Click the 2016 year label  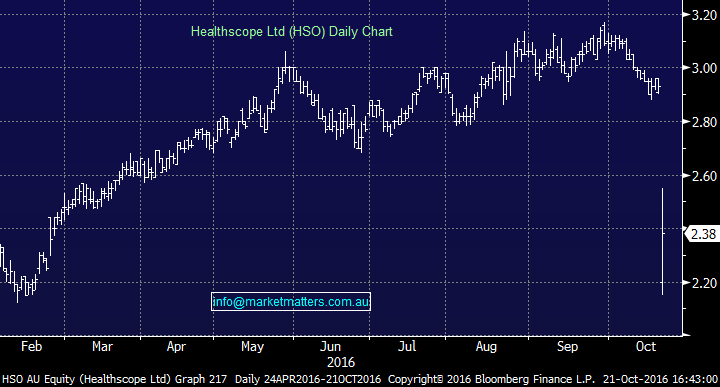341,362
